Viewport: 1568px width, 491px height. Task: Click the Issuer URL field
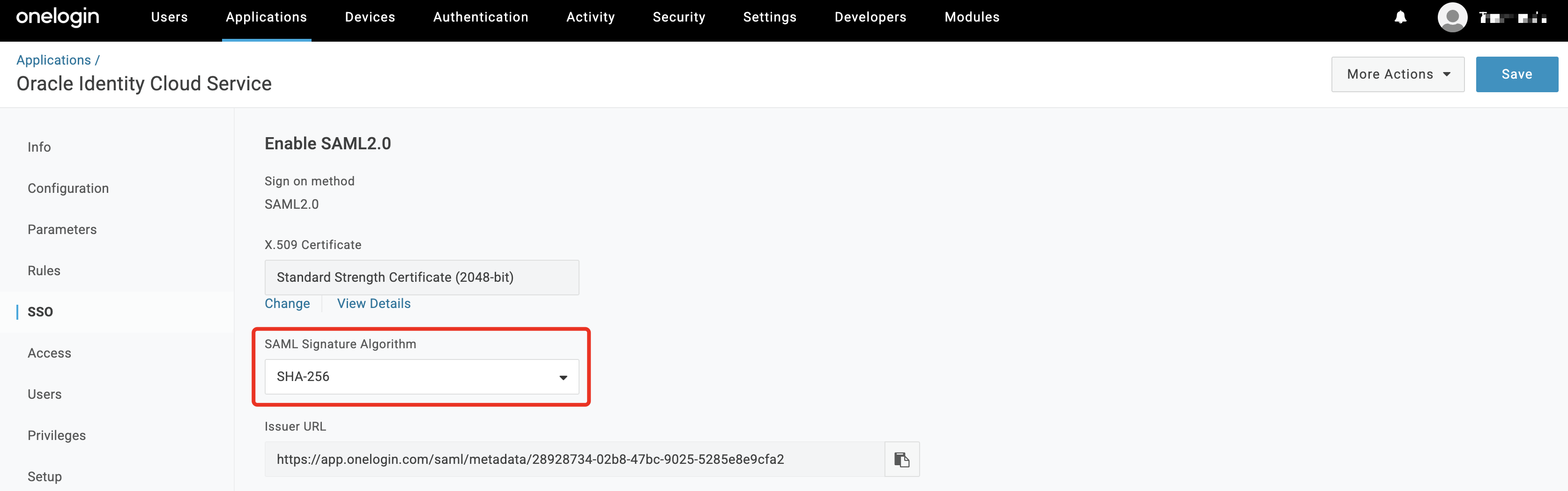point(575,459)
